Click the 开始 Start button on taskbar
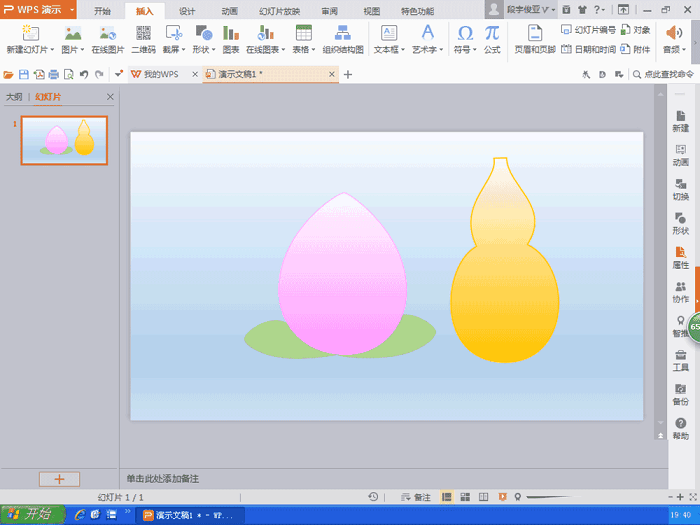This screenshot has height=525, width=700. [32, 514]
